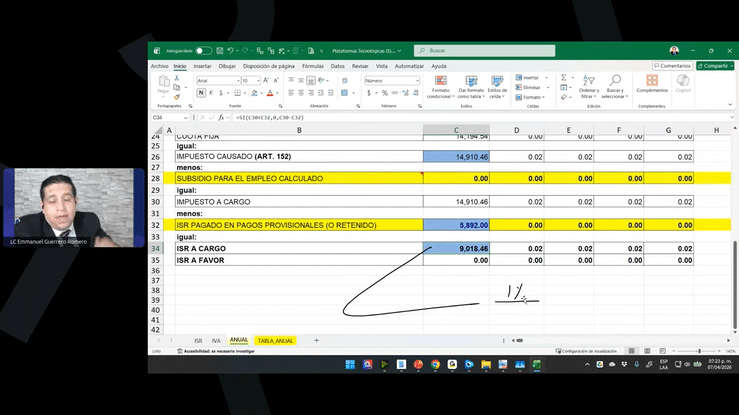Select the Format Painter brush
The width and height of the screenshot is (739, 415).
[x=177, y=97]
